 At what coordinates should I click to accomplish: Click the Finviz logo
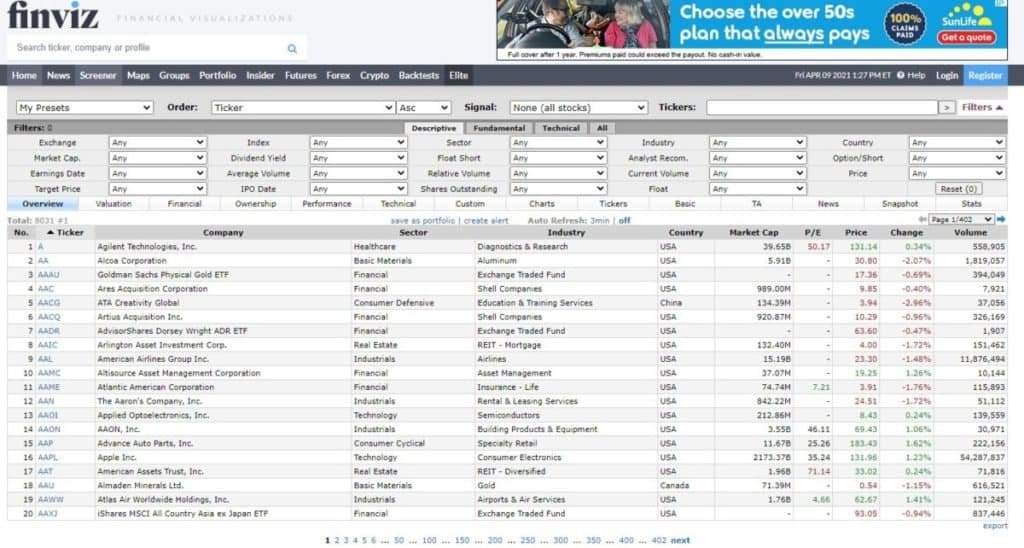[53, 15]
